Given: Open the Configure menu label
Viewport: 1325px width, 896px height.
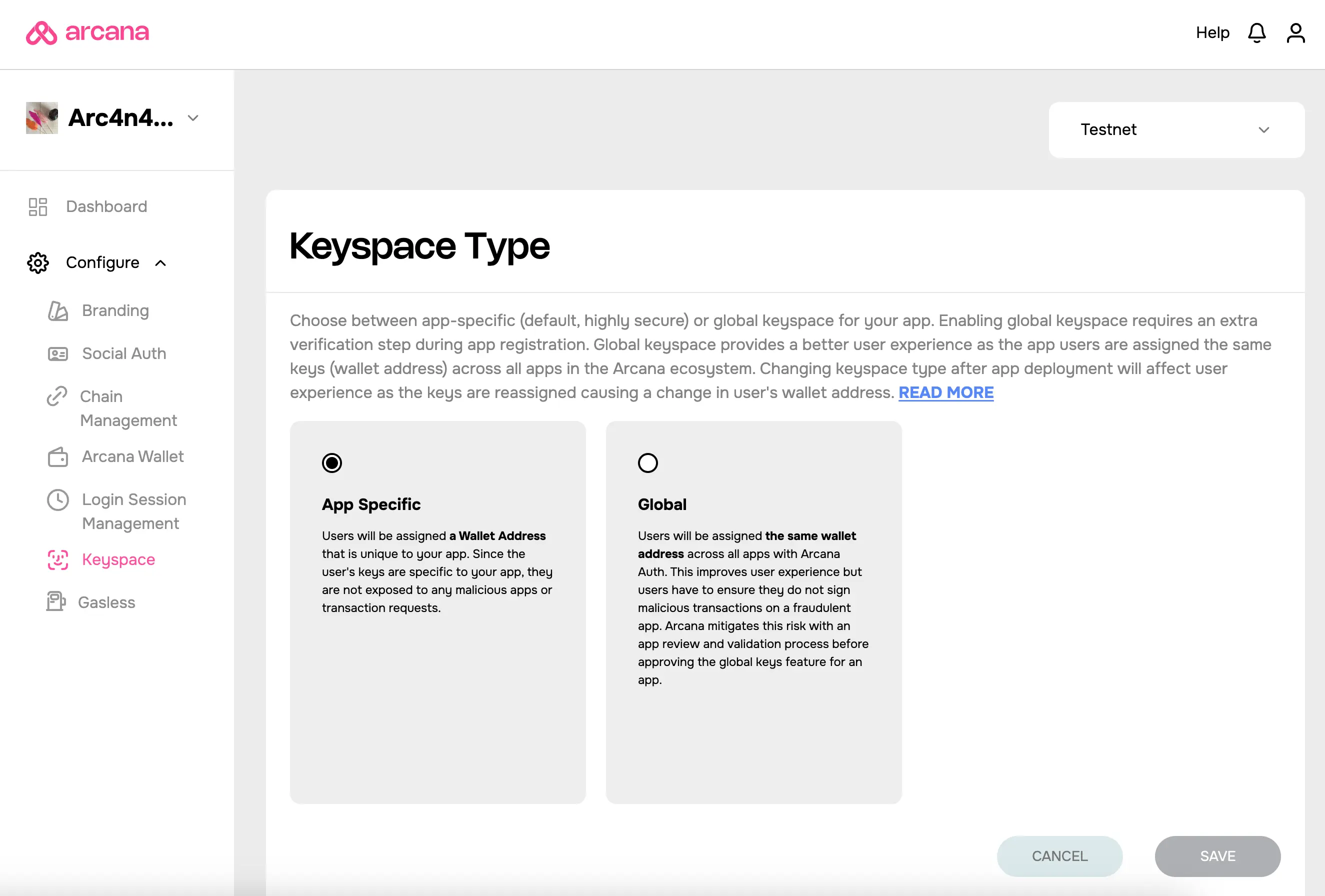Looking at the screenshot, I should 102,262.
